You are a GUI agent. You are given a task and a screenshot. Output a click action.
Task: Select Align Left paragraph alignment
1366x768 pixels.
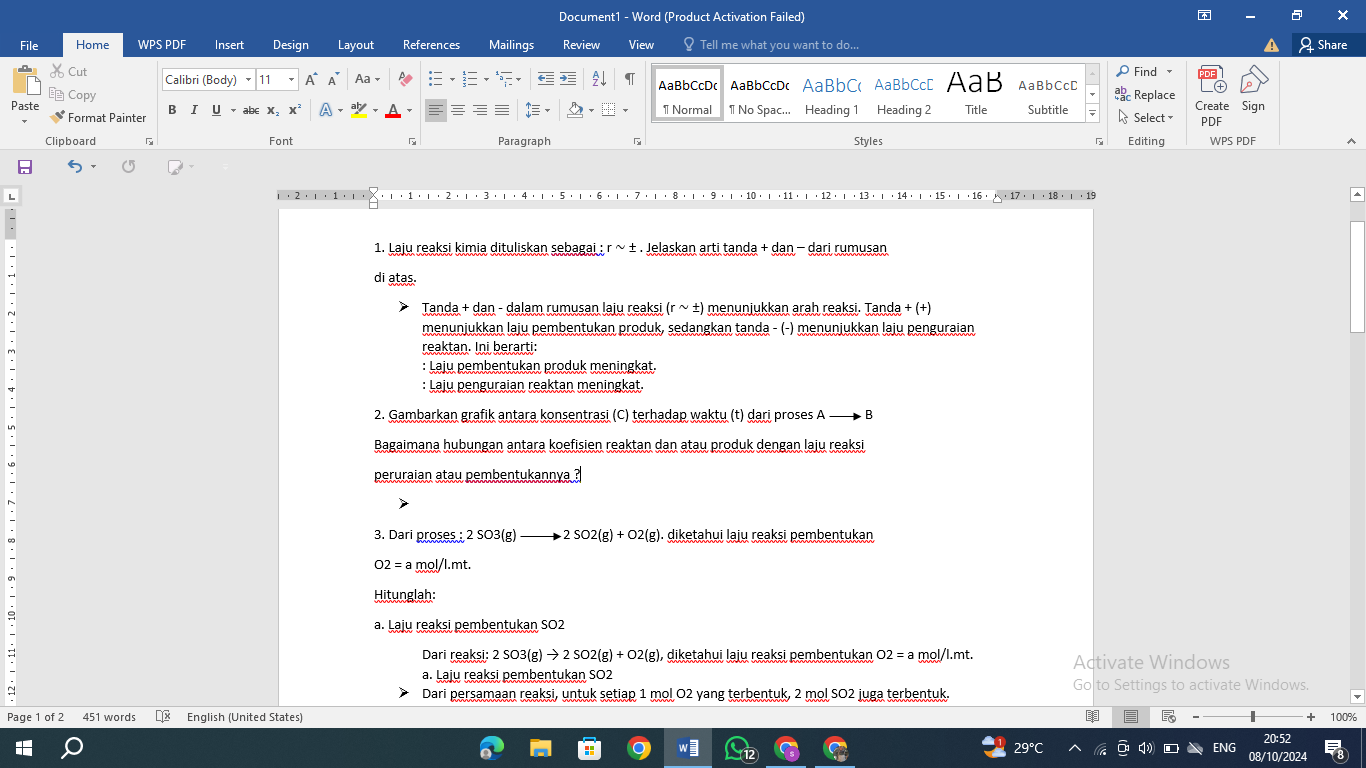pos(435,110)
